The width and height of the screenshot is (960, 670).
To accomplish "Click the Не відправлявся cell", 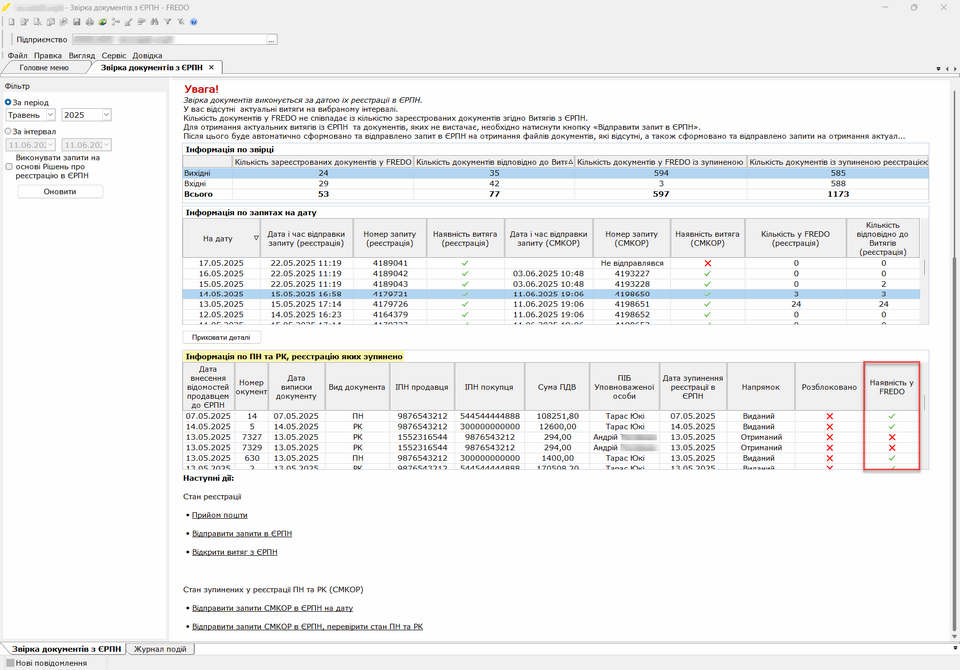I will coord(632,263).
